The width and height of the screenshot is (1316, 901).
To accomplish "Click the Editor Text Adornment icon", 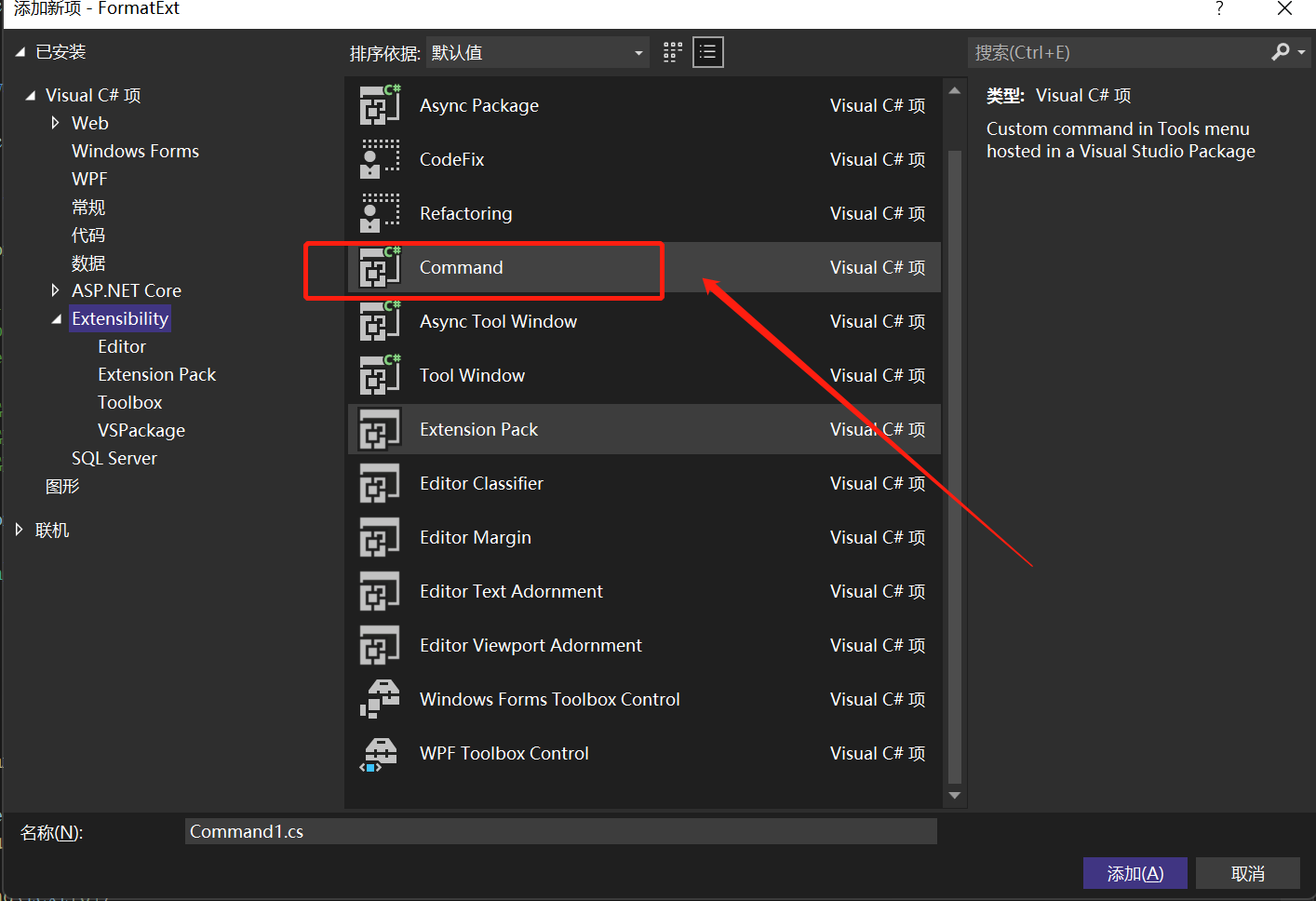I will [380, 591].
